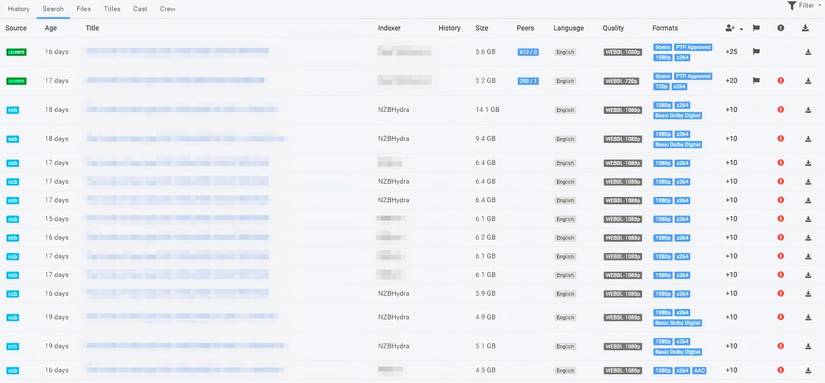Click the flag column header icon
This screenshot has height=383, width=825.
click(x=756, y=28)
